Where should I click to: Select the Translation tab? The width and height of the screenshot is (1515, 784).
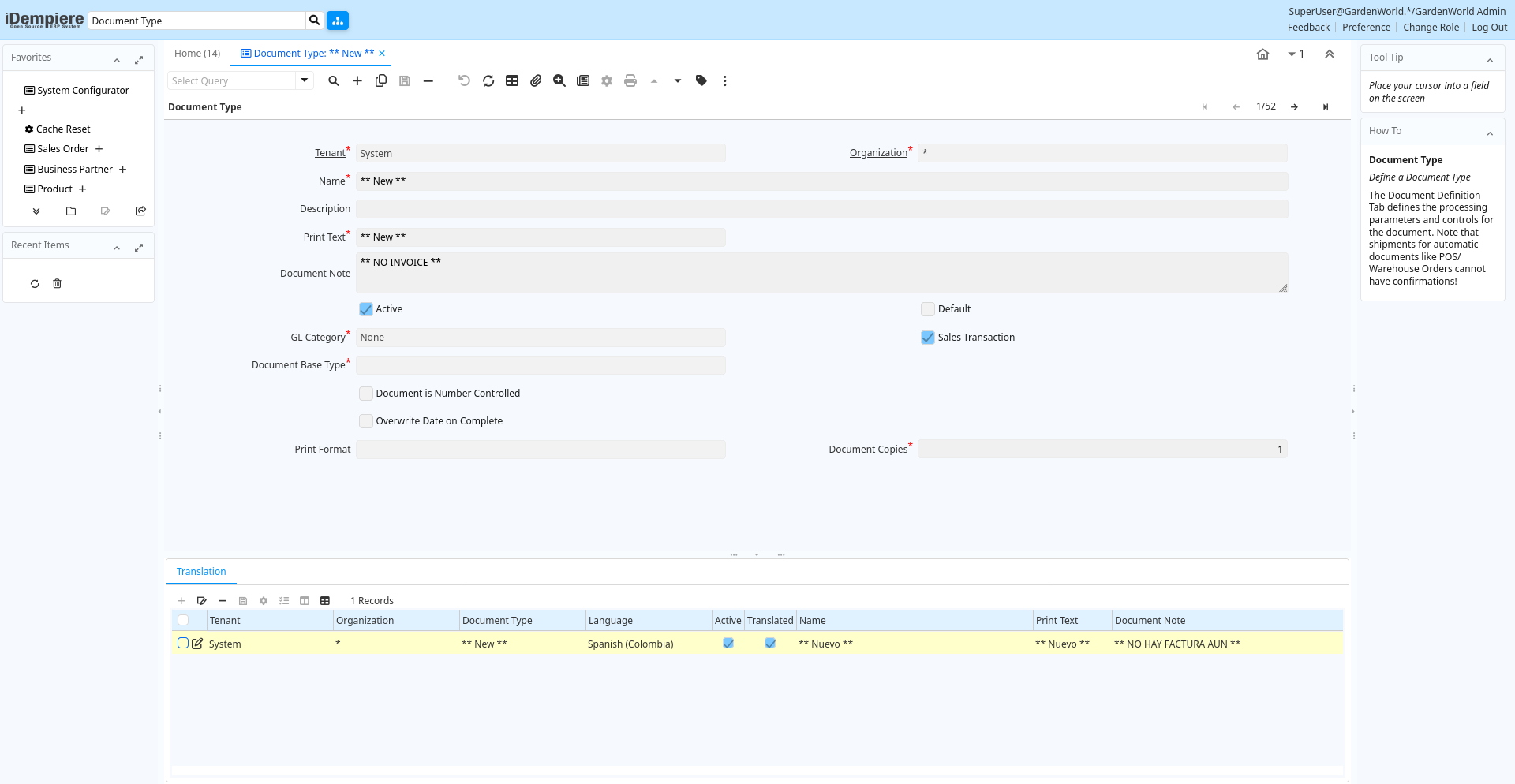coord(201,572)
